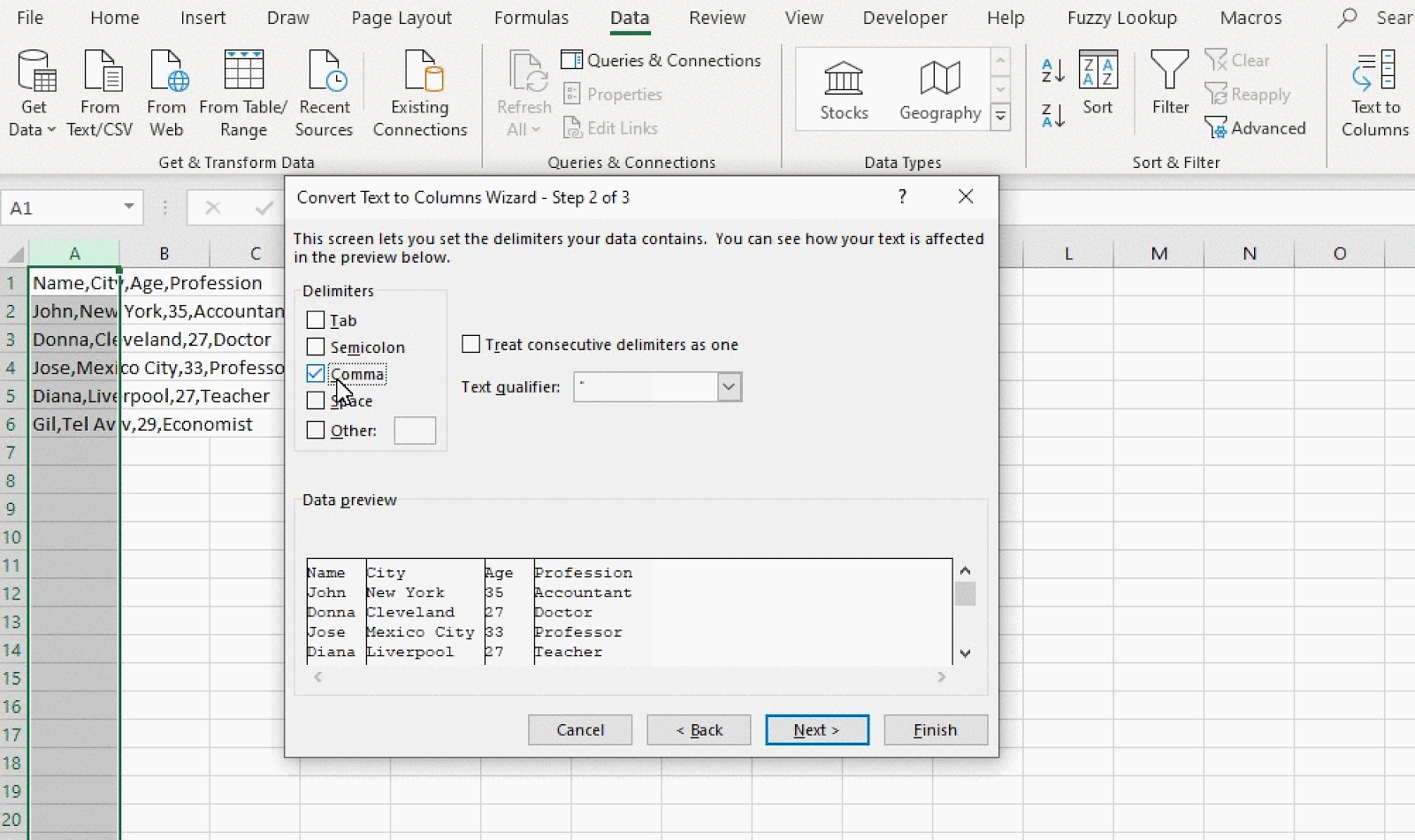Sort Z to A descending

pos(1052,115)
